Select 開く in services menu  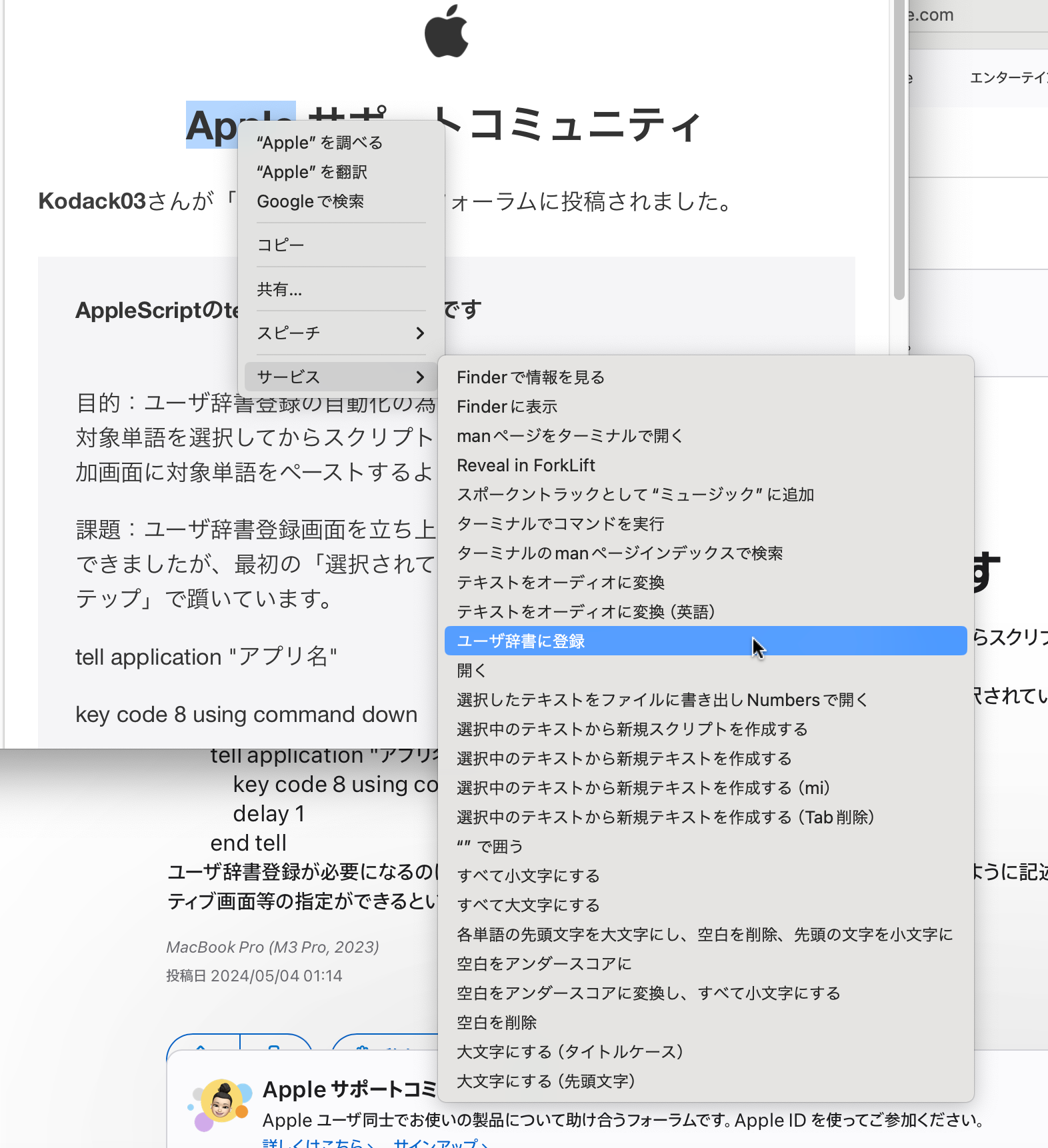click(x=706, y=671)
